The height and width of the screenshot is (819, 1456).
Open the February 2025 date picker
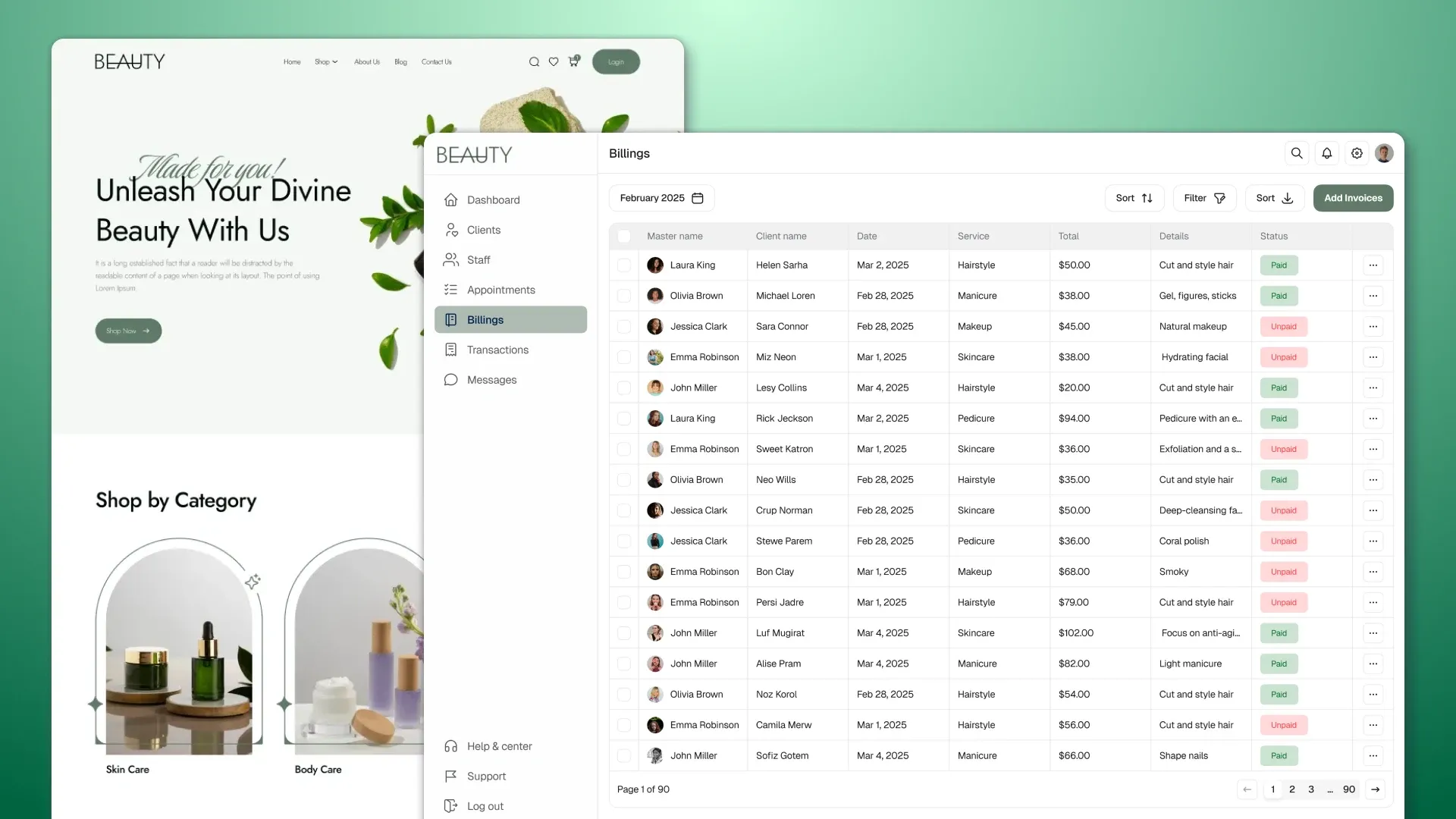661,198
